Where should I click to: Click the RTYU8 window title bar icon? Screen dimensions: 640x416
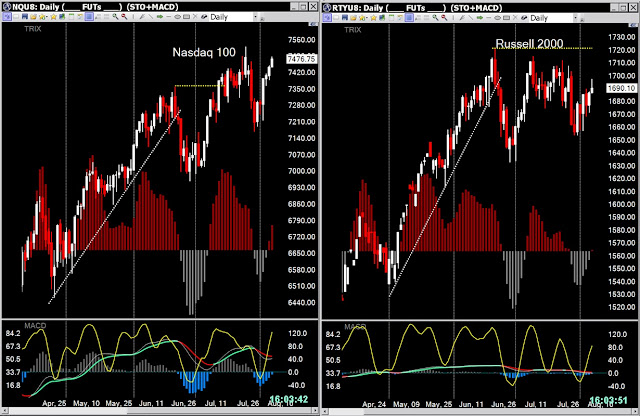327,7
